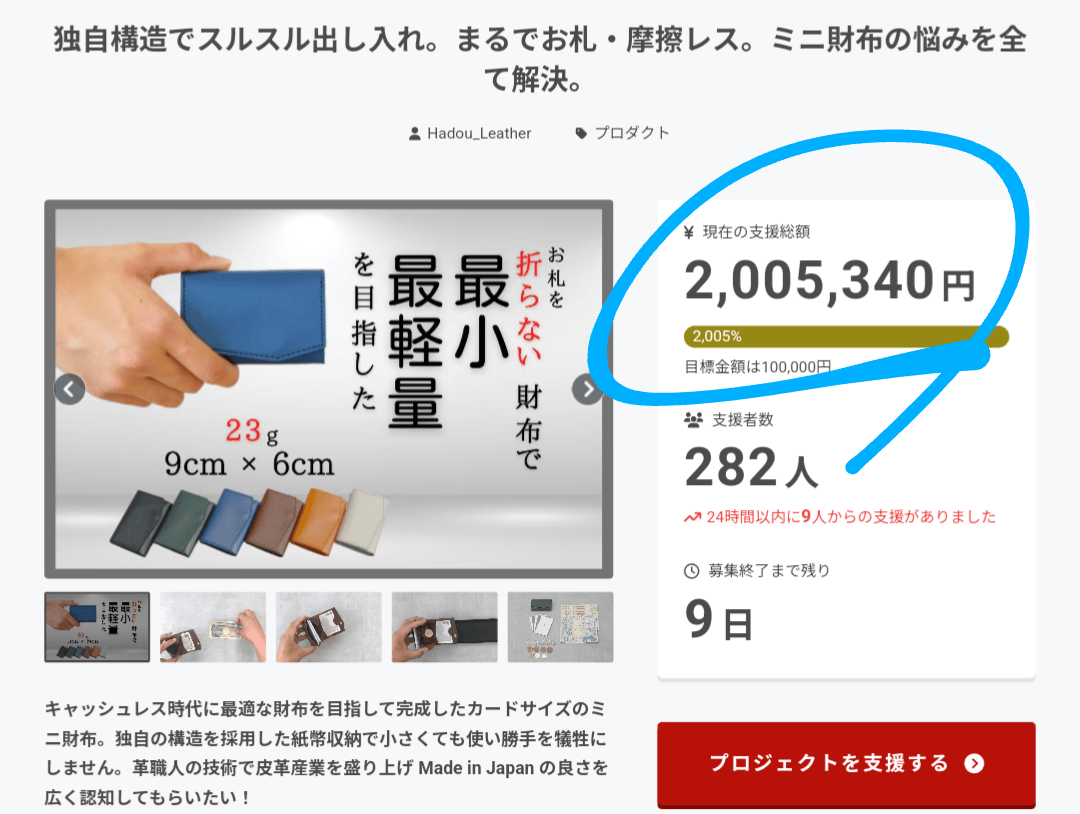
Task: Select the fifth thumbnail with wallet contents
Action: click(560, 627)
